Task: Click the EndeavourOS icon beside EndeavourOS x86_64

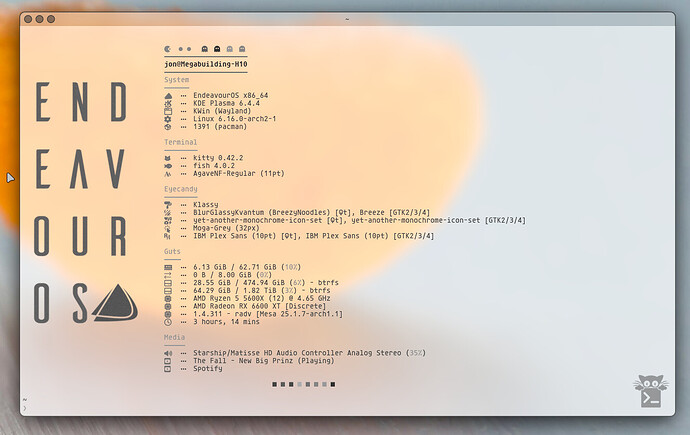Action: (168, 95)
